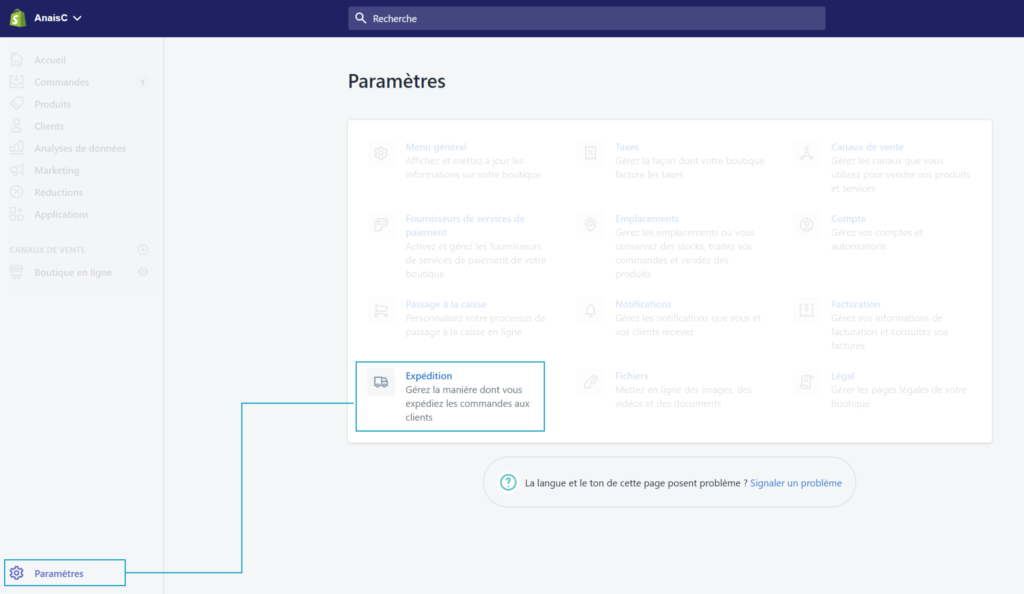1024x594 pixels.
Task: Click the Recherche search field
Action: click(x=586, y=18)
